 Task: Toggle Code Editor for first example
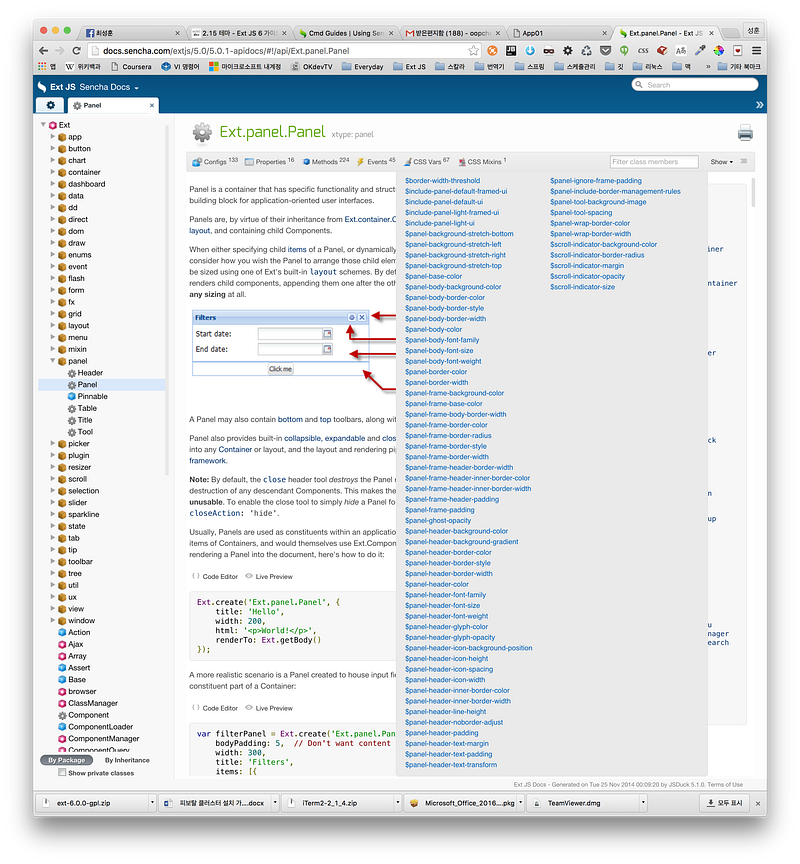[215, 576]
